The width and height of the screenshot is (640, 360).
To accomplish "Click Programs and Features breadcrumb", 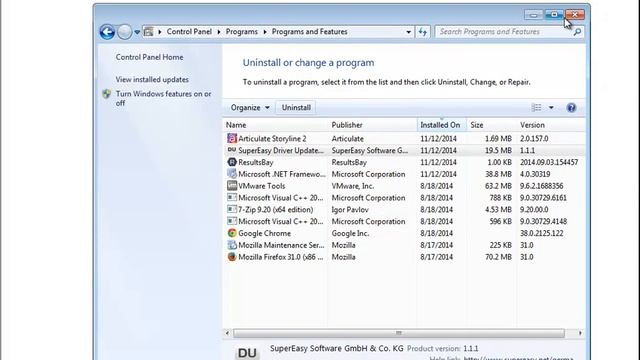I will pos(309,32).
